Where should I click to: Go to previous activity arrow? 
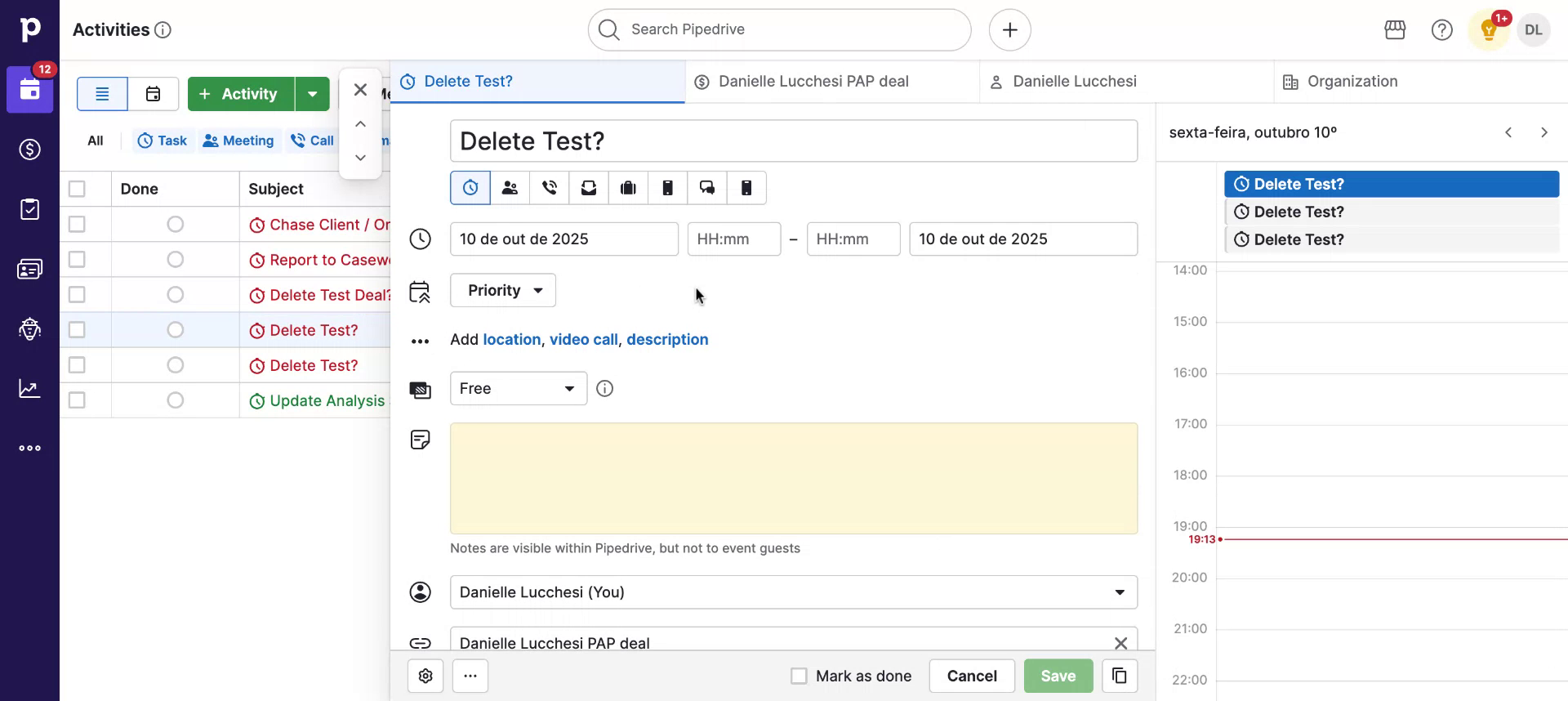click(x=360, y=124)
